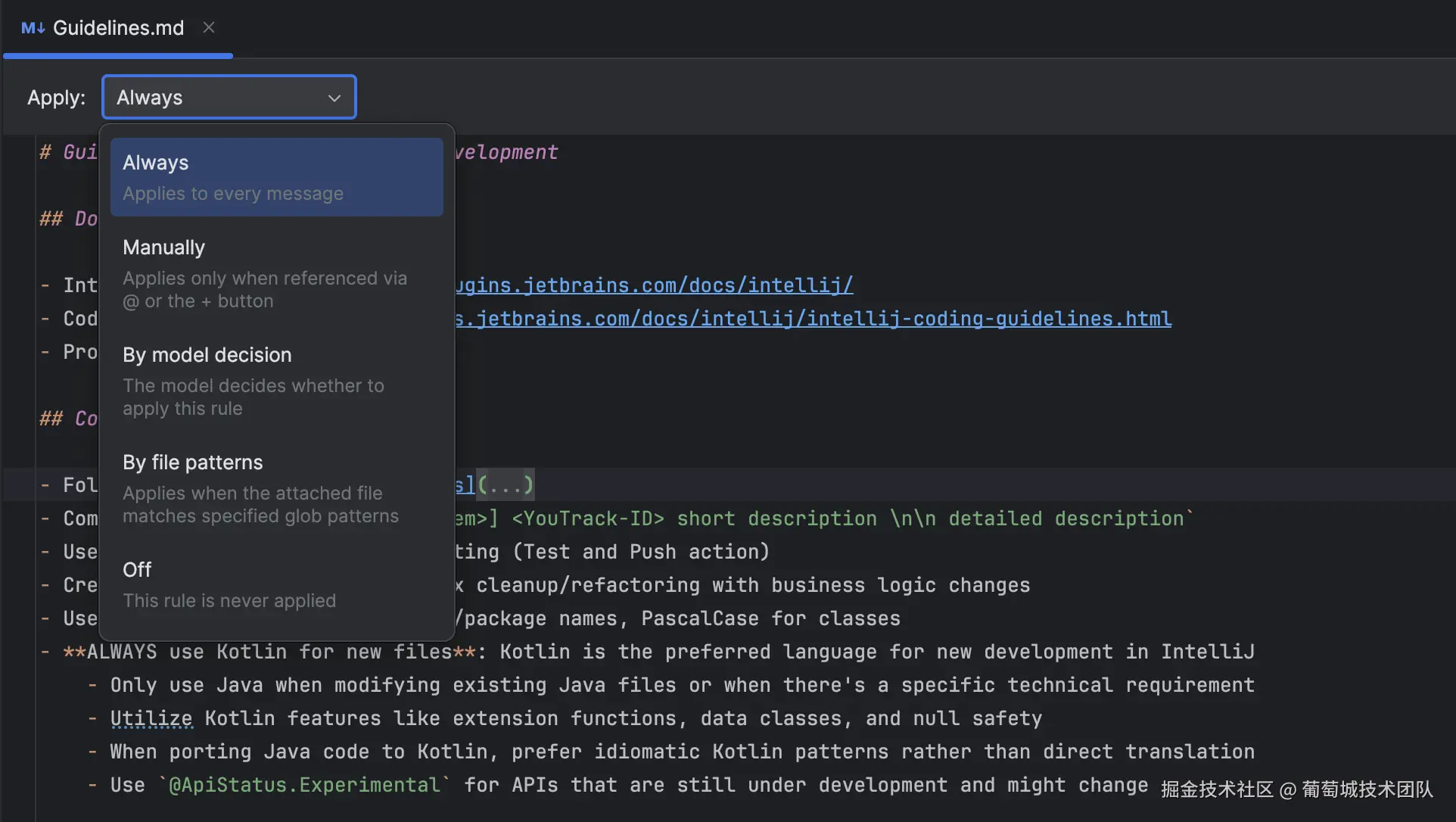Screen dimensions: 1456x822
Task: Close the Guidelines.md tab
Action: [x=209, y=27]
